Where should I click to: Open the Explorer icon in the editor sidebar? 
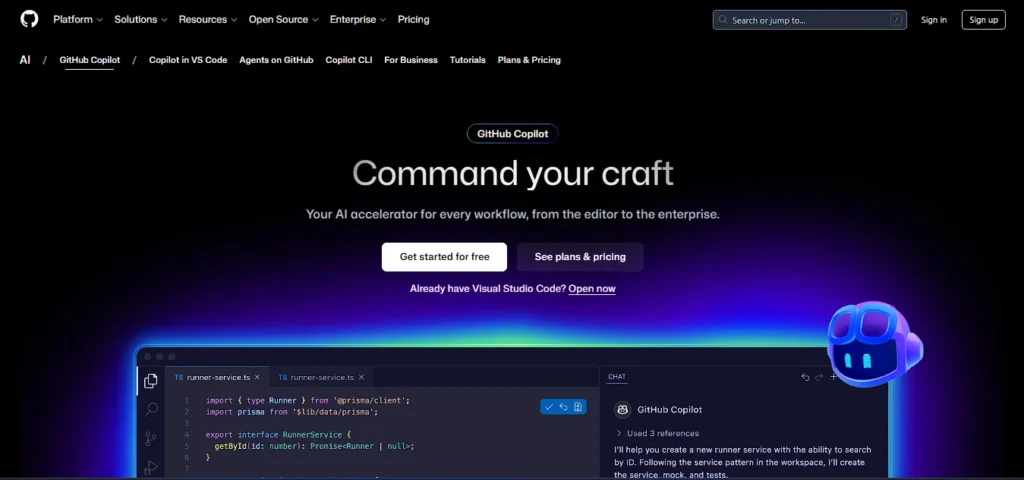pyautogui.click(x=151, y=381)
